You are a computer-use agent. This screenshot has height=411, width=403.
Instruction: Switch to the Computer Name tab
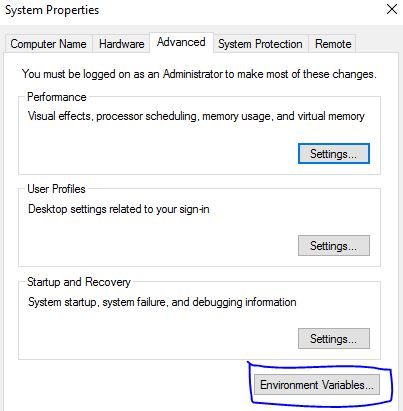click(x=48, y=44)
